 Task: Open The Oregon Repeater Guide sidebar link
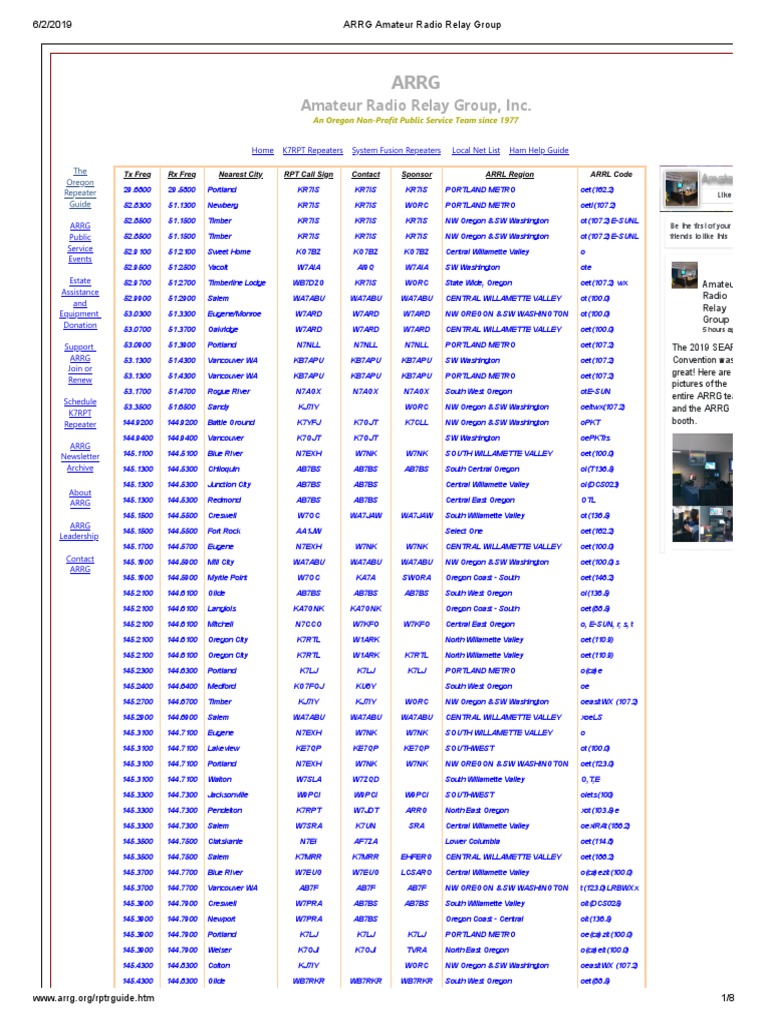point(80,187)
